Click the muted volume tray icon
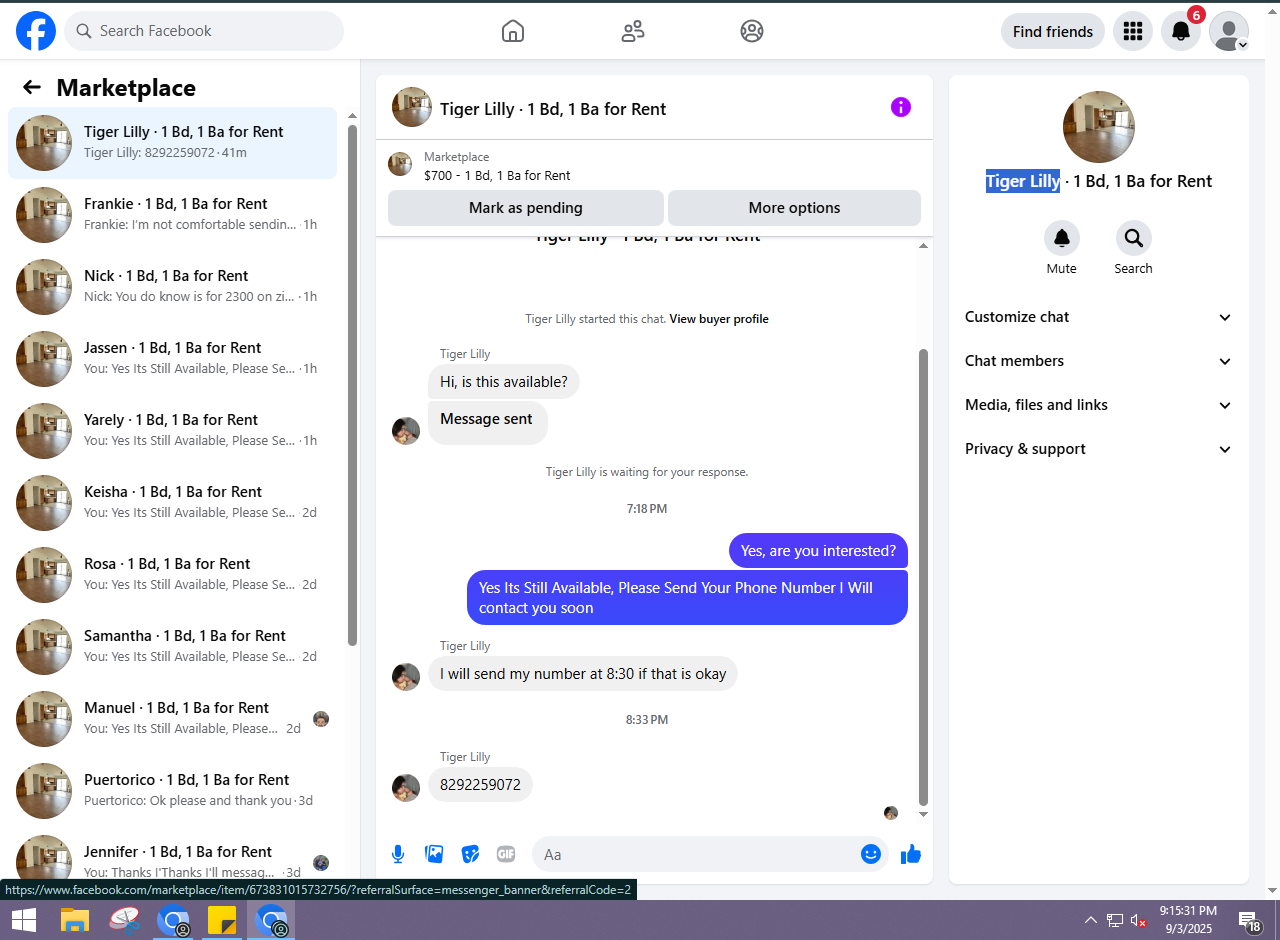Screen dimensions: 1280x940 [x=1139, y=920]
